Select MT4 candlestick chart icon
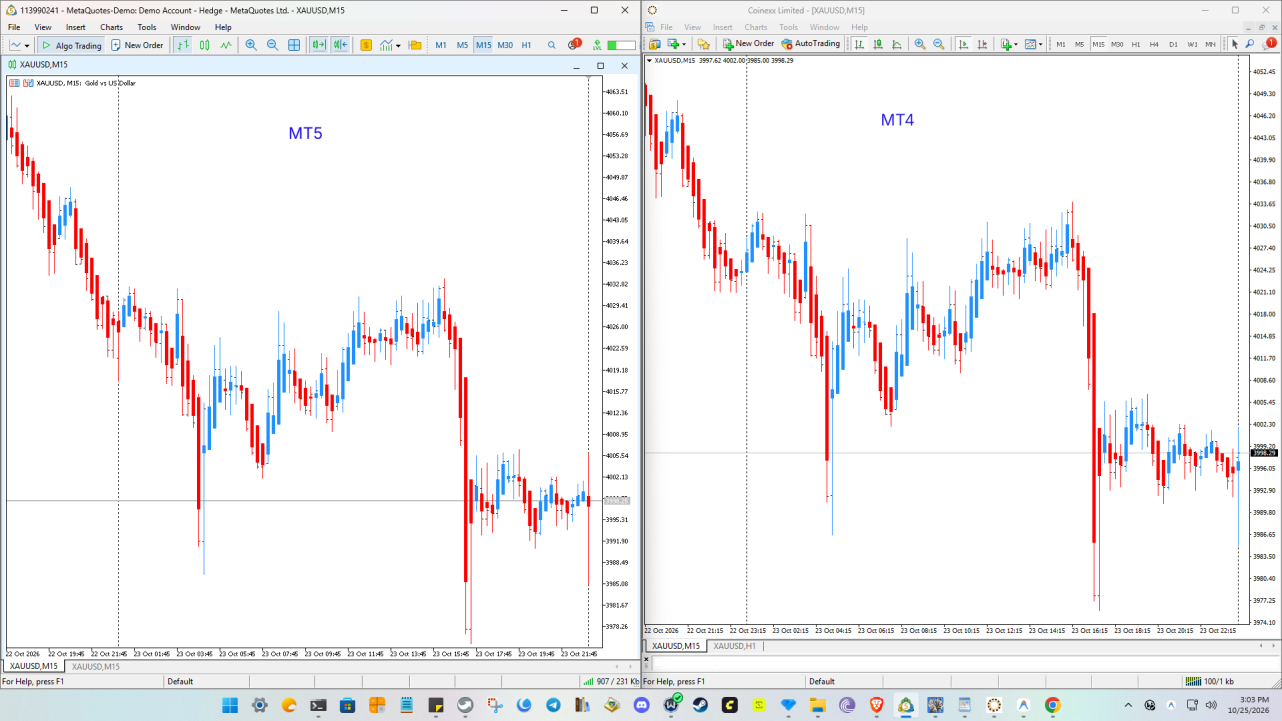The image size is (1282, 721). click(878, 44)
